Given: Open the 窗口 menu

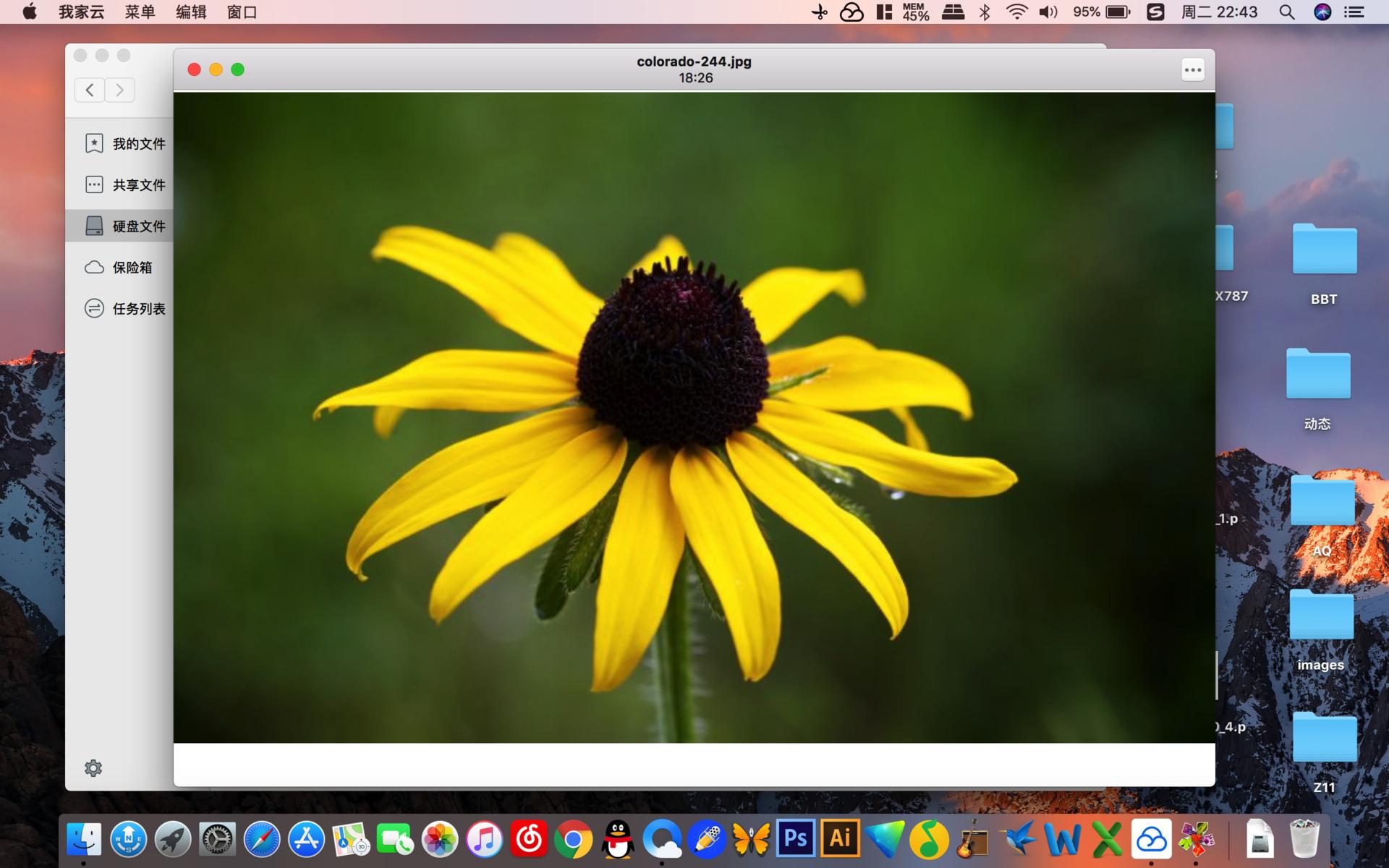Looking at the screenshot, I should point(242,12).
